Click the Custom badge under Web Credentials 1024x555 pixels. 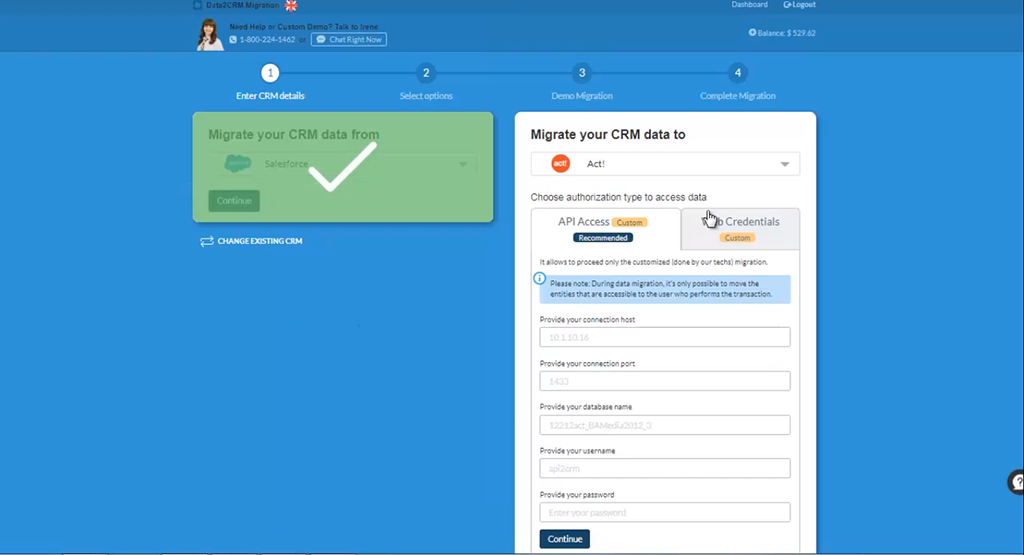click(x=737, y=238)
